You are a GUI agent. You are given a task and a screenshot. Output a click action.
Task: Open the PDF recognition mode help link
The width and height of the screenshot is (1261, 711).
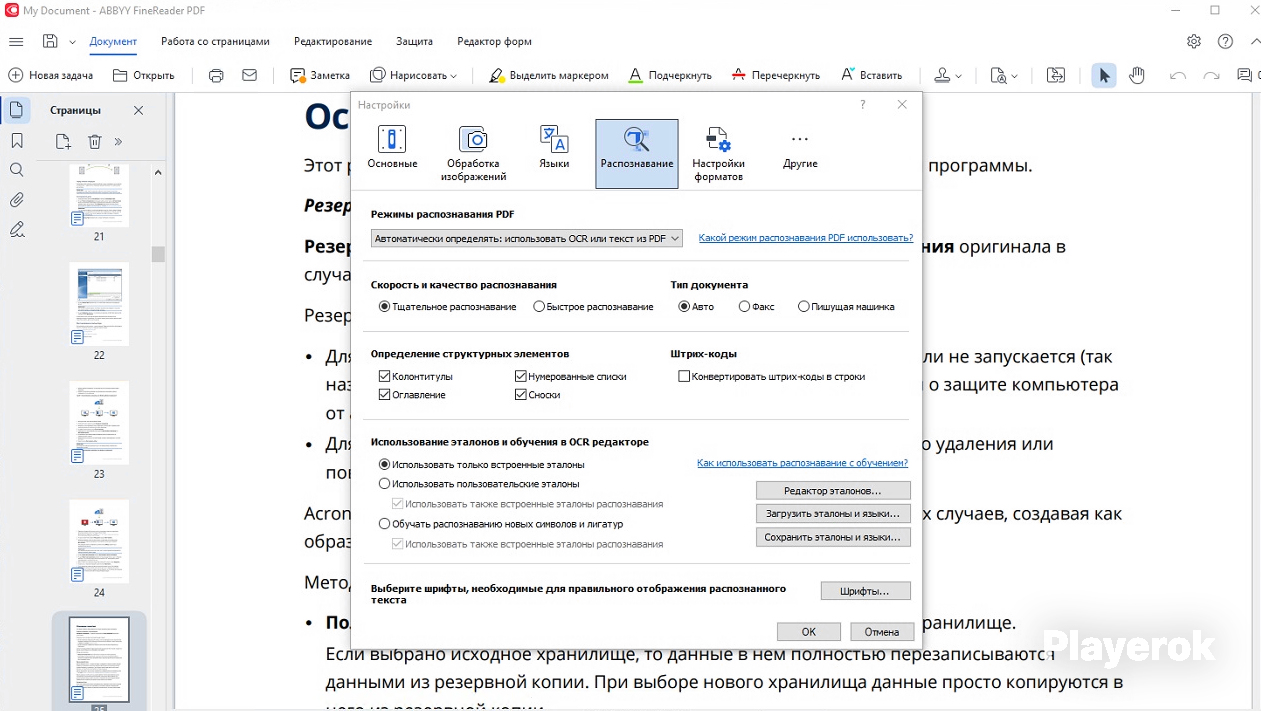pos(805,238)
